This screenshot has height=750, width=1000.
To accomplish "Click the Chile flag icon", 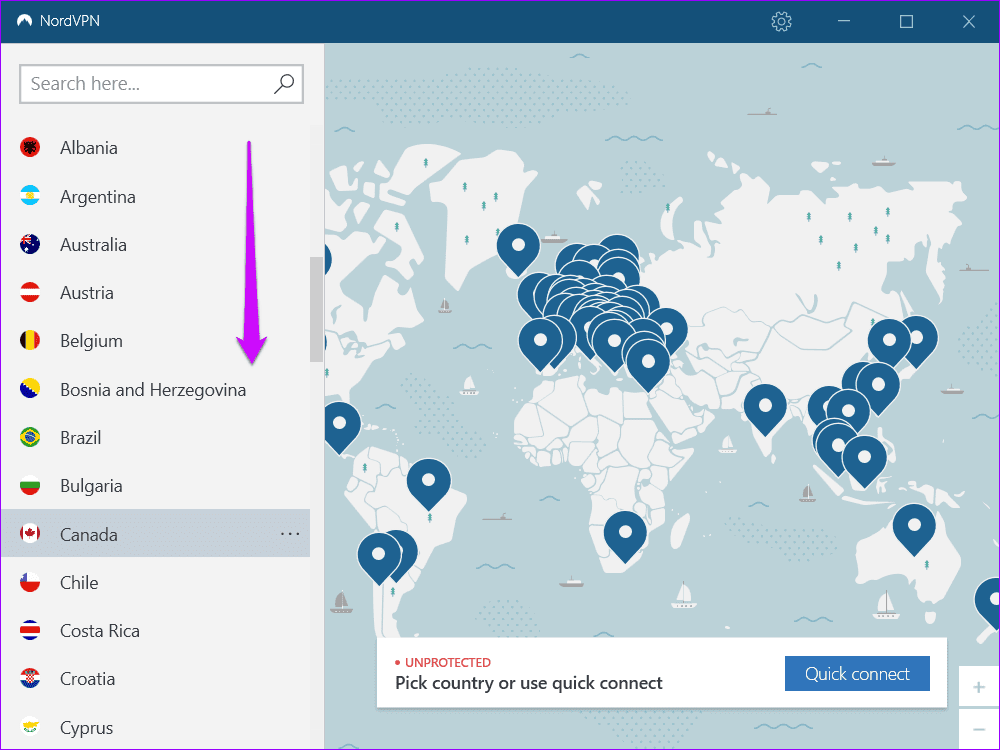I will (30, 582).
